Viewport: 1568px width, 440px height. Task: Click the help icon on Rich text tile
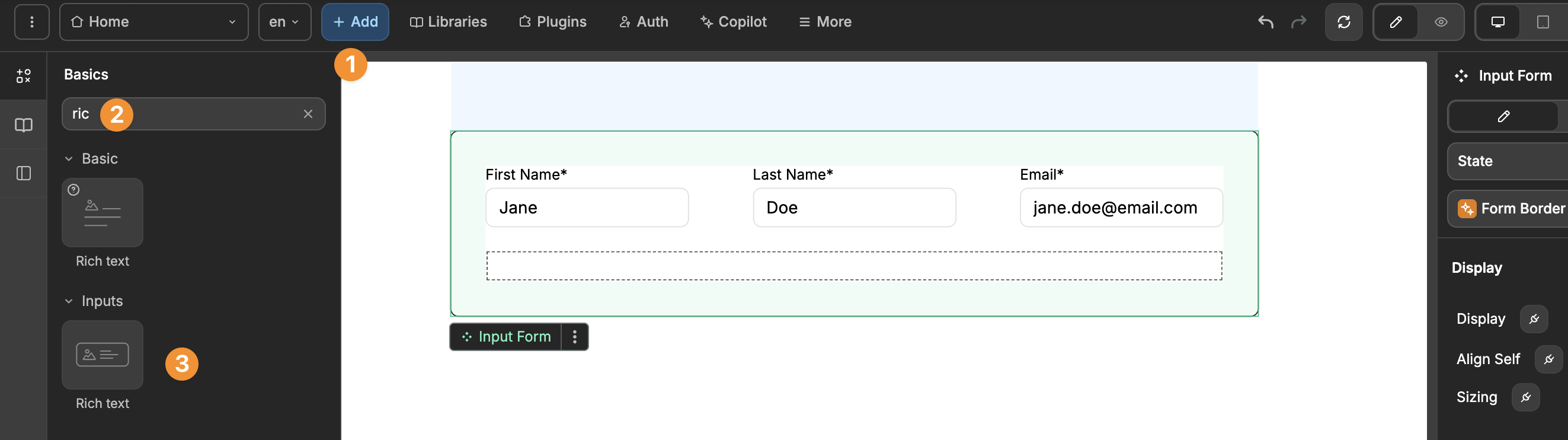pos(73,190)
